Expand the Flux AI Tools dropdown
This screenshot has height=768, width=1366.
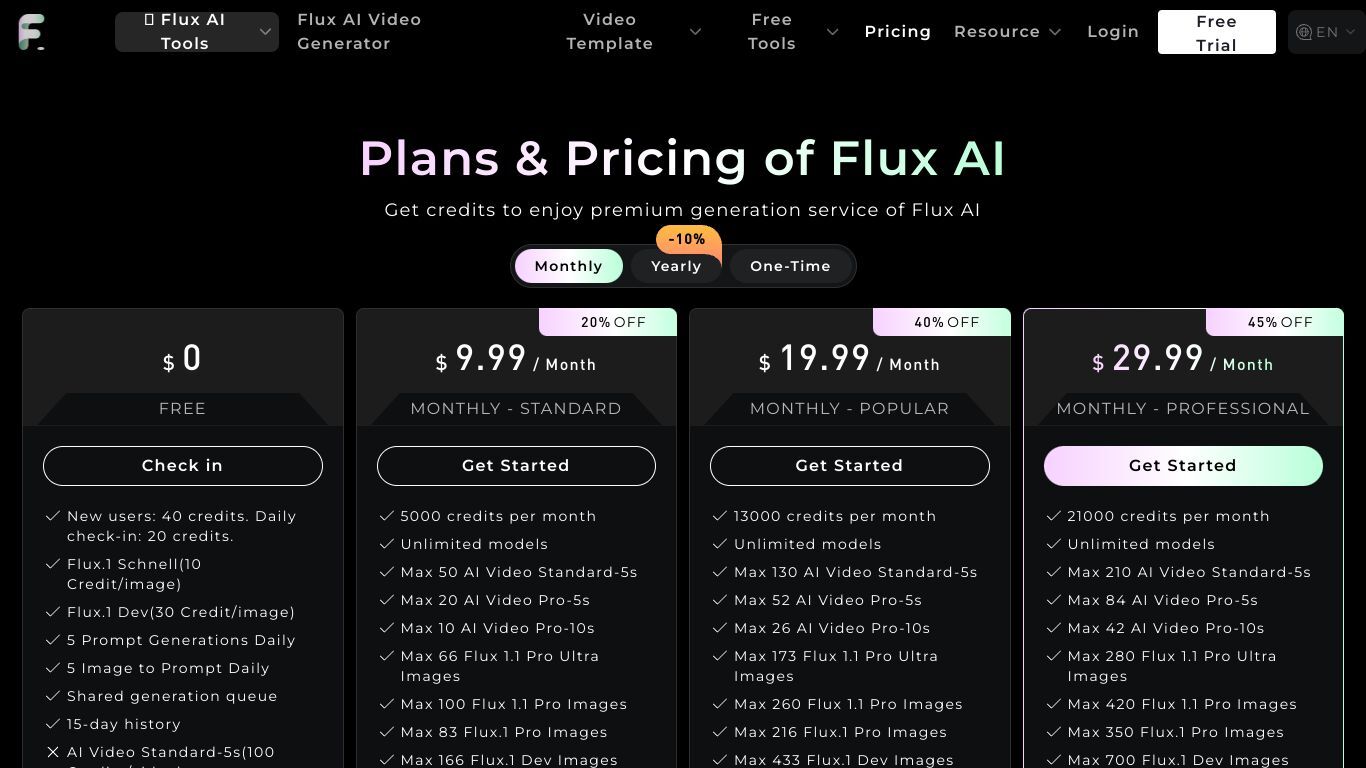[x=197, y=32]
